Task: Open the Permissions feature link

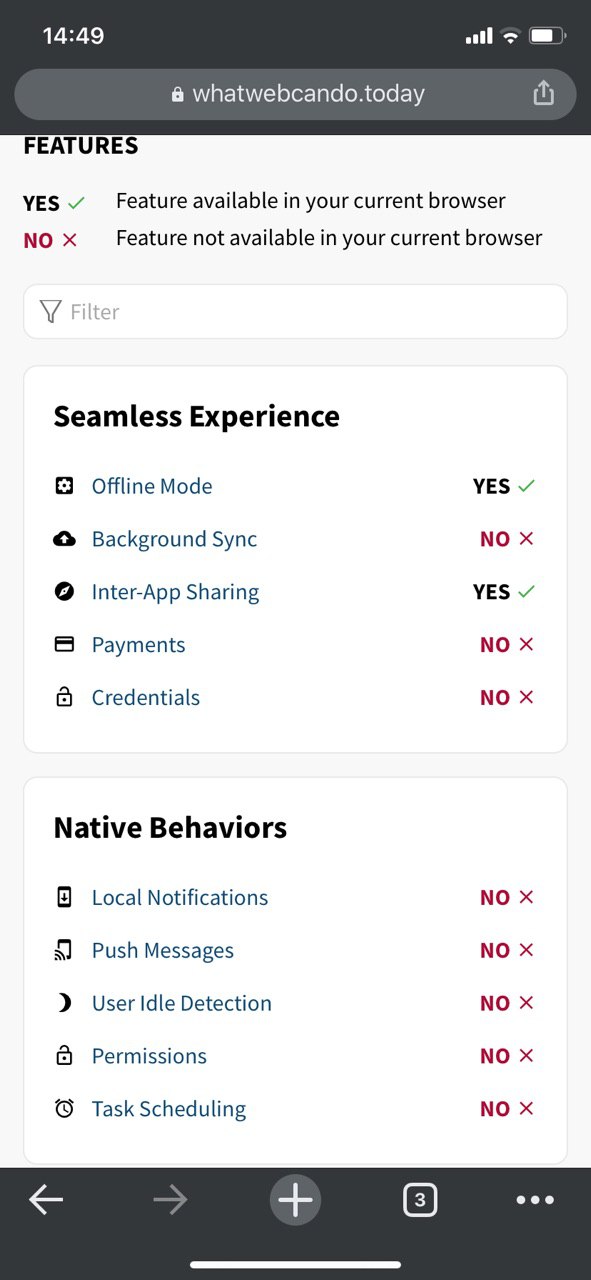Action: point(149,1056)
